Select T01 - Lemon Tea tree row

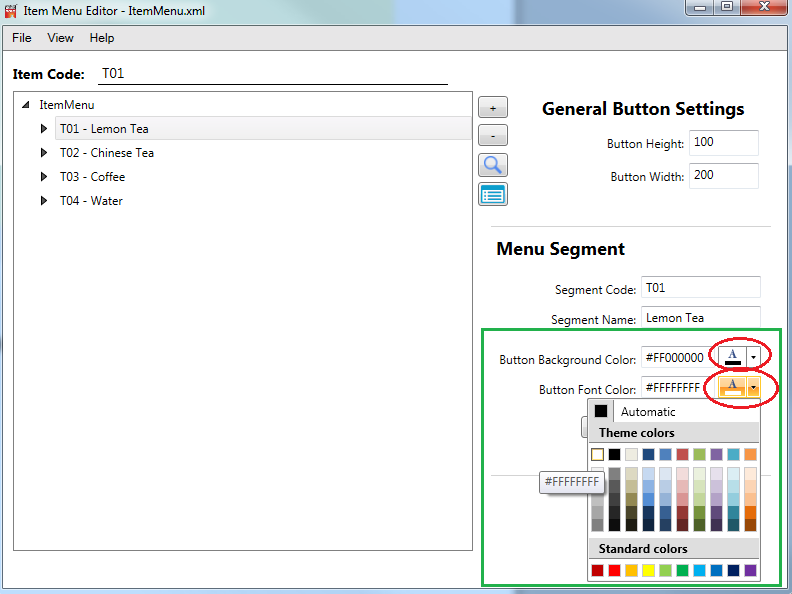click(263, 129)
